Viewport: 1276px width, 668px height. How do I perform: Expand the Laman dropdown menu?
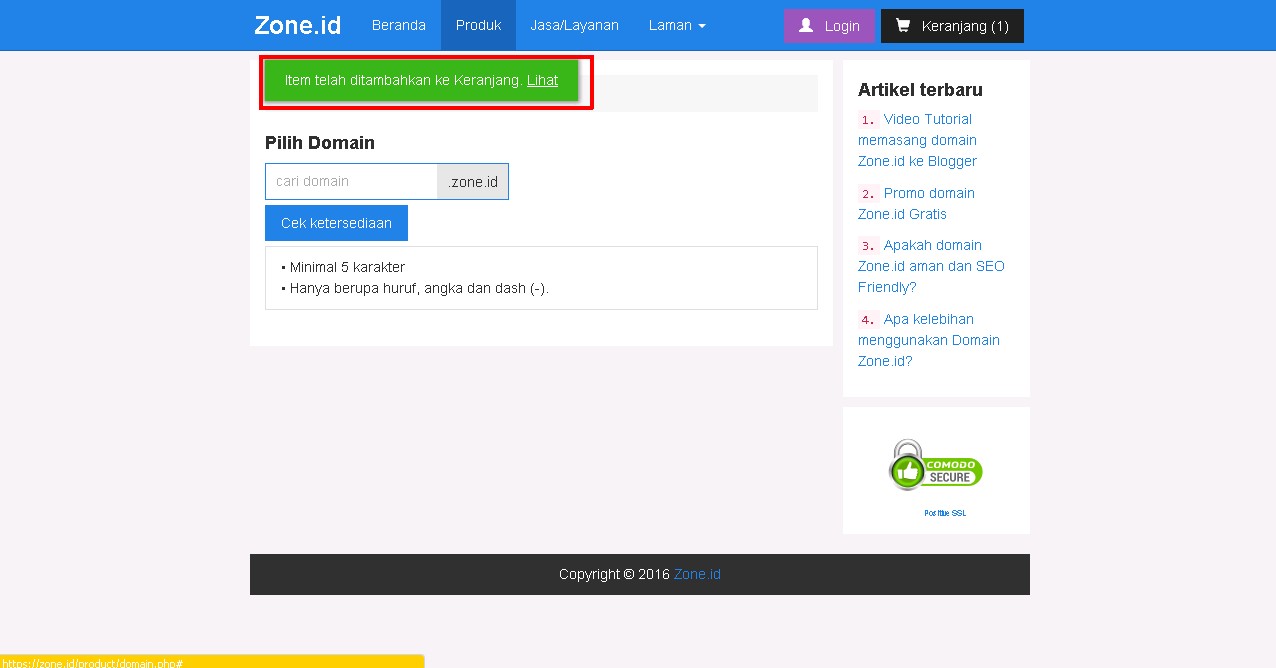tap(677, 25)
